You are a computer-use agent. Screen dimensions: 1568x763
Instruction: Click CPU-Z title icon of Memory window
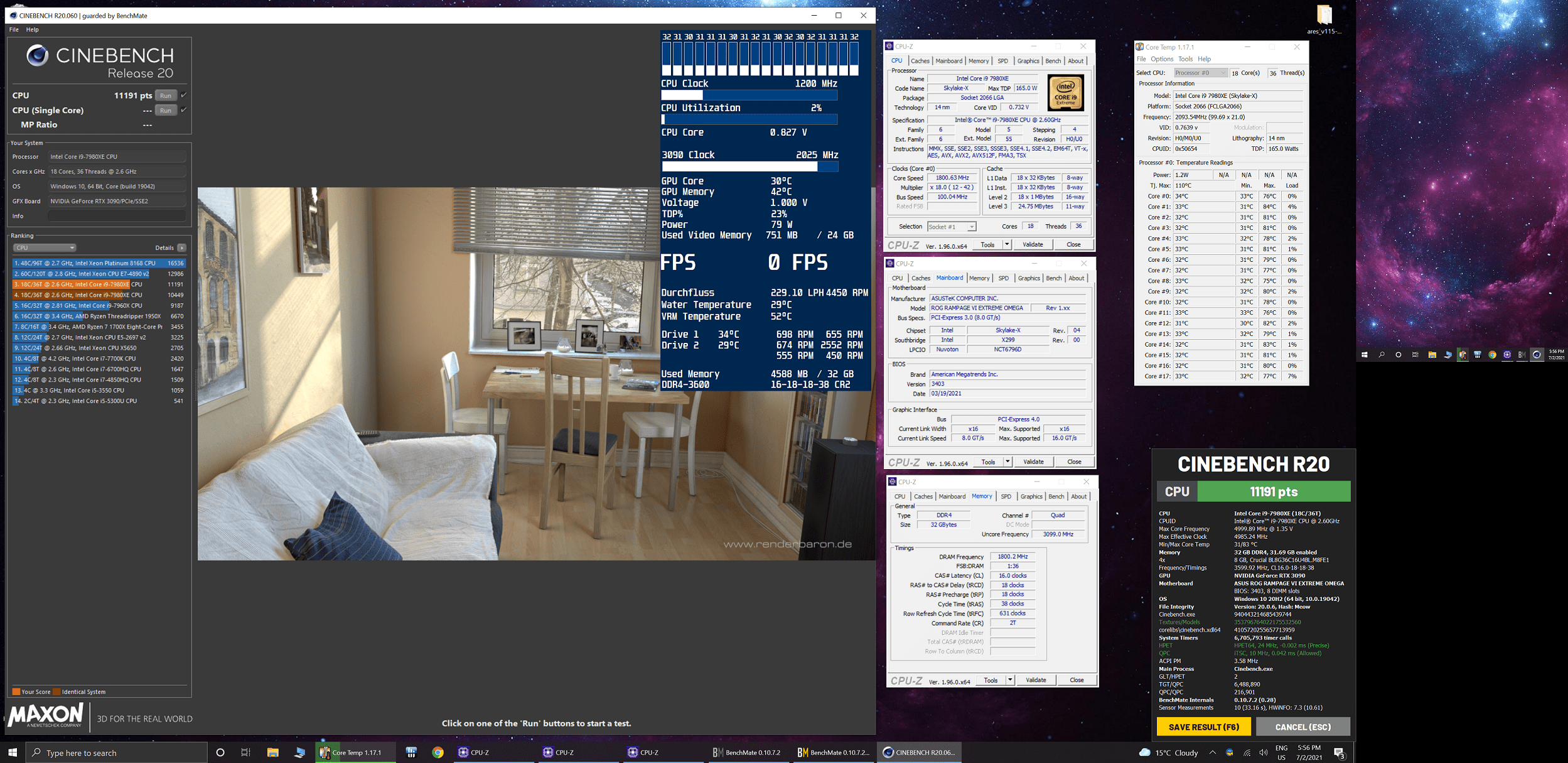(892, 482)
